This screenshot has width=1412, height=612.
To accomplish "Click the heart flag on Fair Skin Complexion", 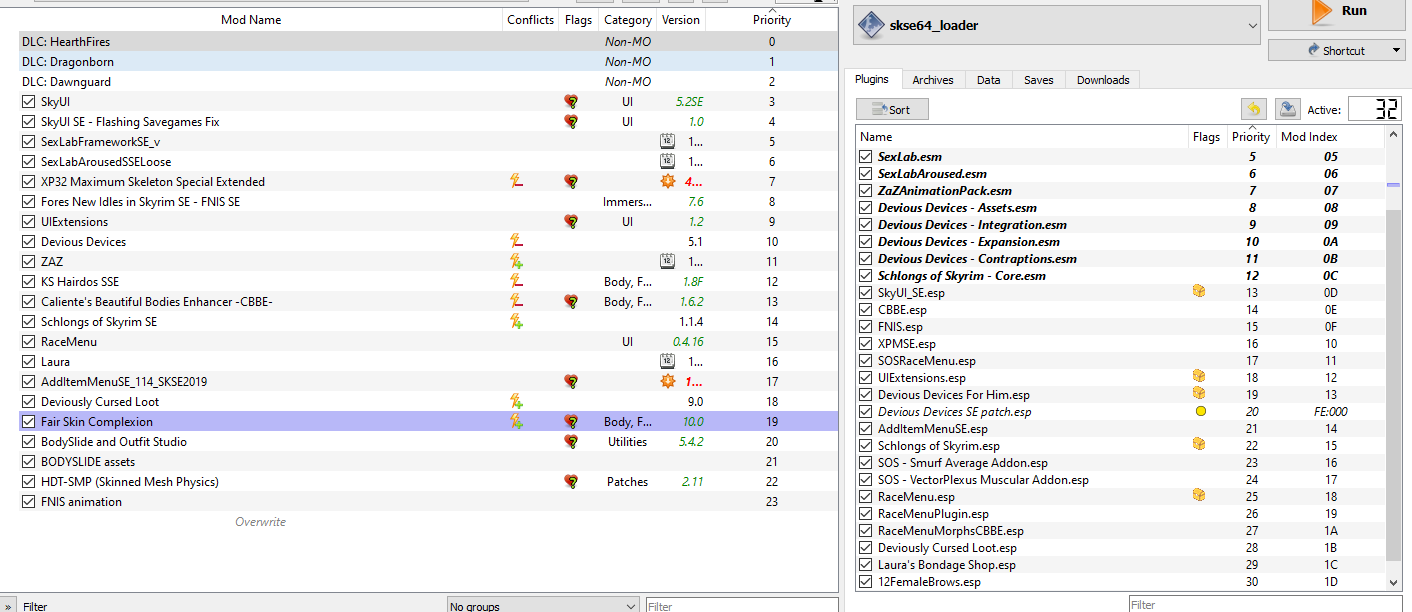I will point(571,422).
